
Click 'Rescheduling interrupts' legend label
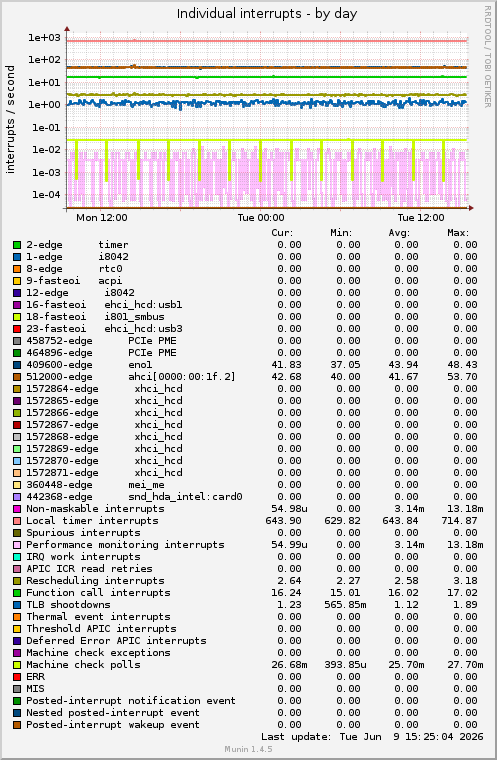coord(96,581)
